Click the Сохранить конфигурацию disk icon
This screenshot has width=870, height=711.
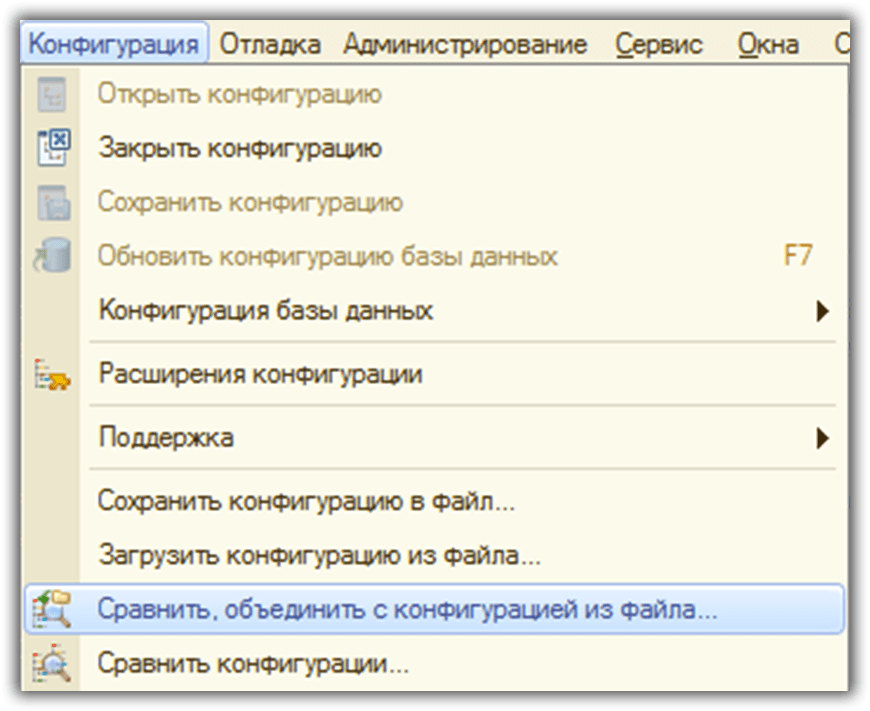(x=53, y=203)
